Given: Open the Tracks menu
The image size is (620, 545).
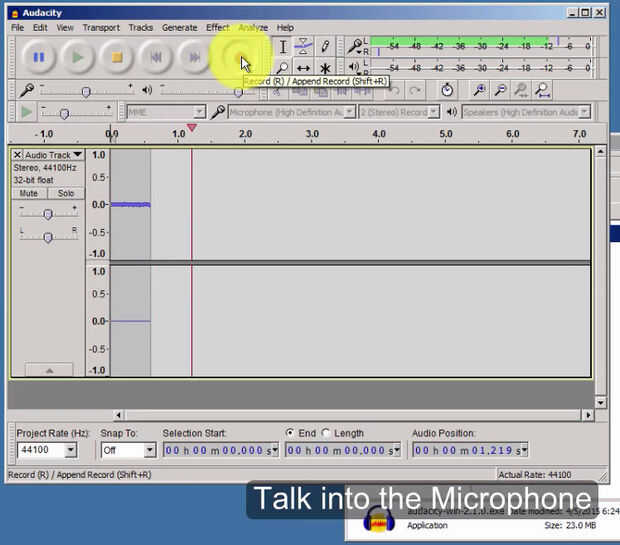Looking at the screenshot, I should pyautogui.click(x=140, y=28).
